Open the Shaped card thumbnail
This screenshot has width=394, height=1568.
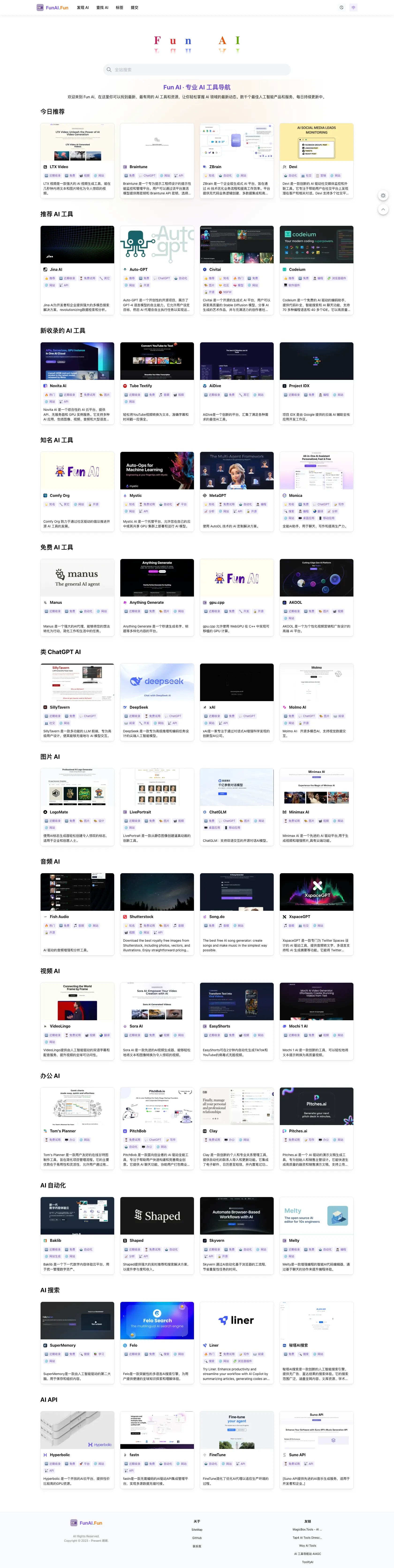(x=157, y=1216)
